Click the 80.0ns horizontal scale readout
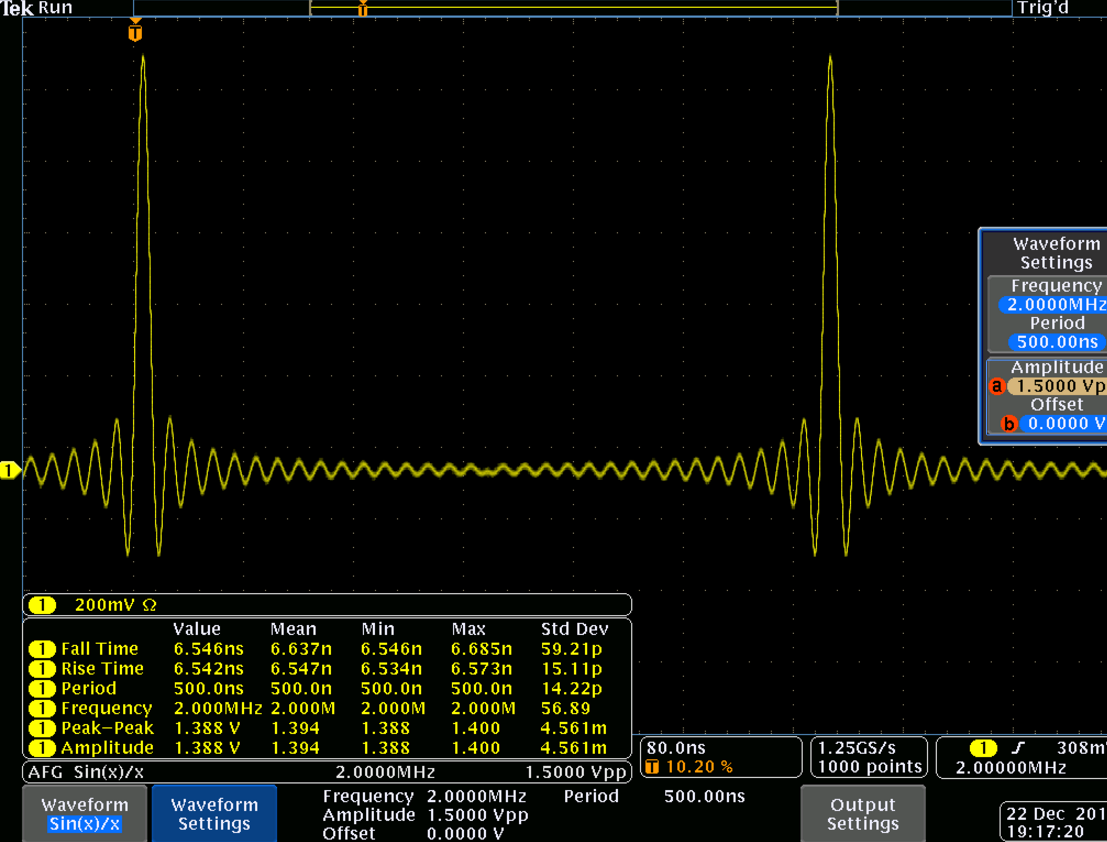This screenshot has height=842, width=1107. click(x=676, y=748)
